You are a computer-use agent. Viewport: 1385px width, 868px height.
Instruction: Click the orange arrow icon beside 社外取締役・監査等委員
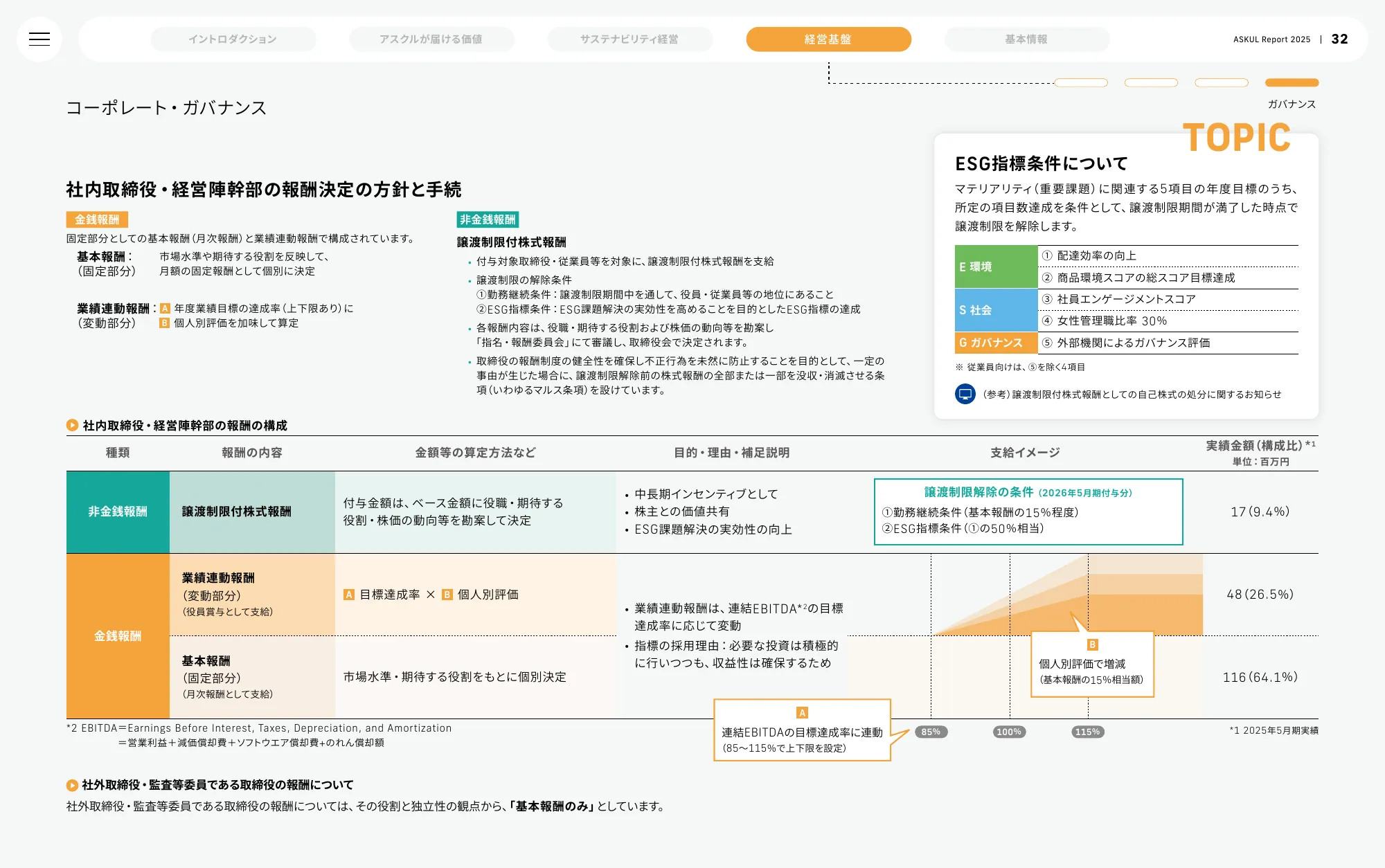click(72, 785)
